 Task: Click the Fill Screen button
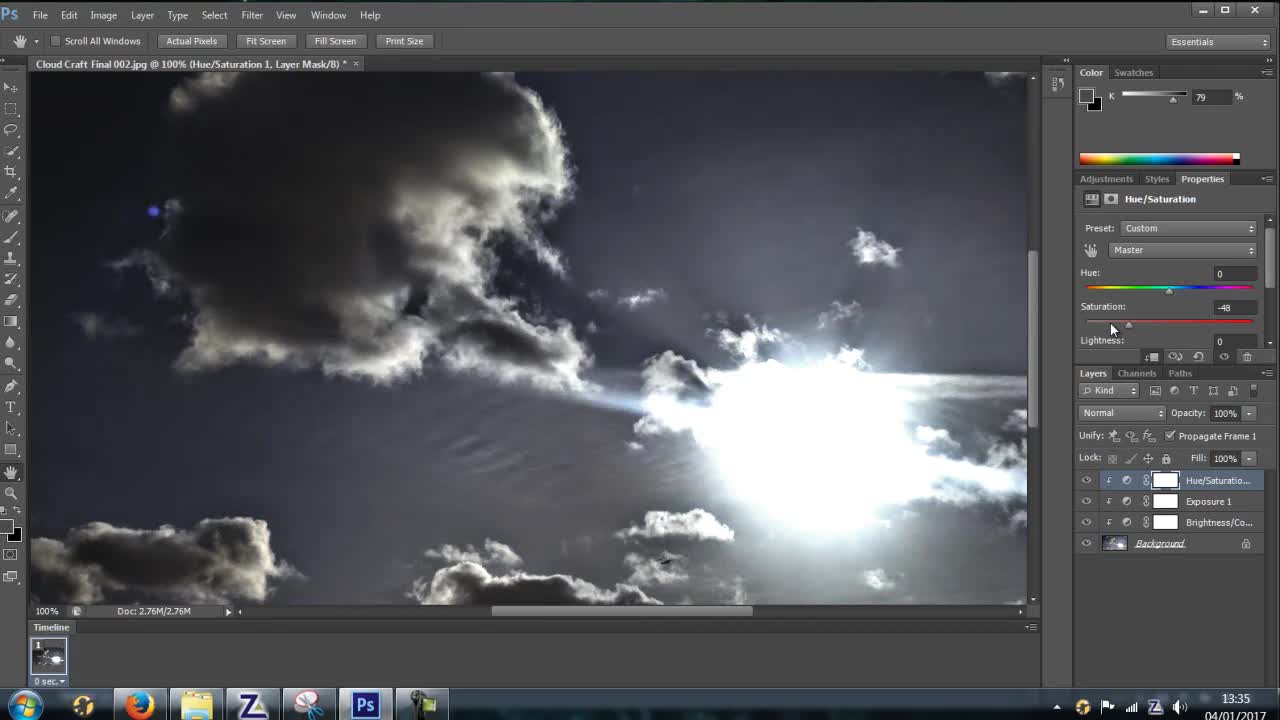pyautogui.click(x=335, y=41)
